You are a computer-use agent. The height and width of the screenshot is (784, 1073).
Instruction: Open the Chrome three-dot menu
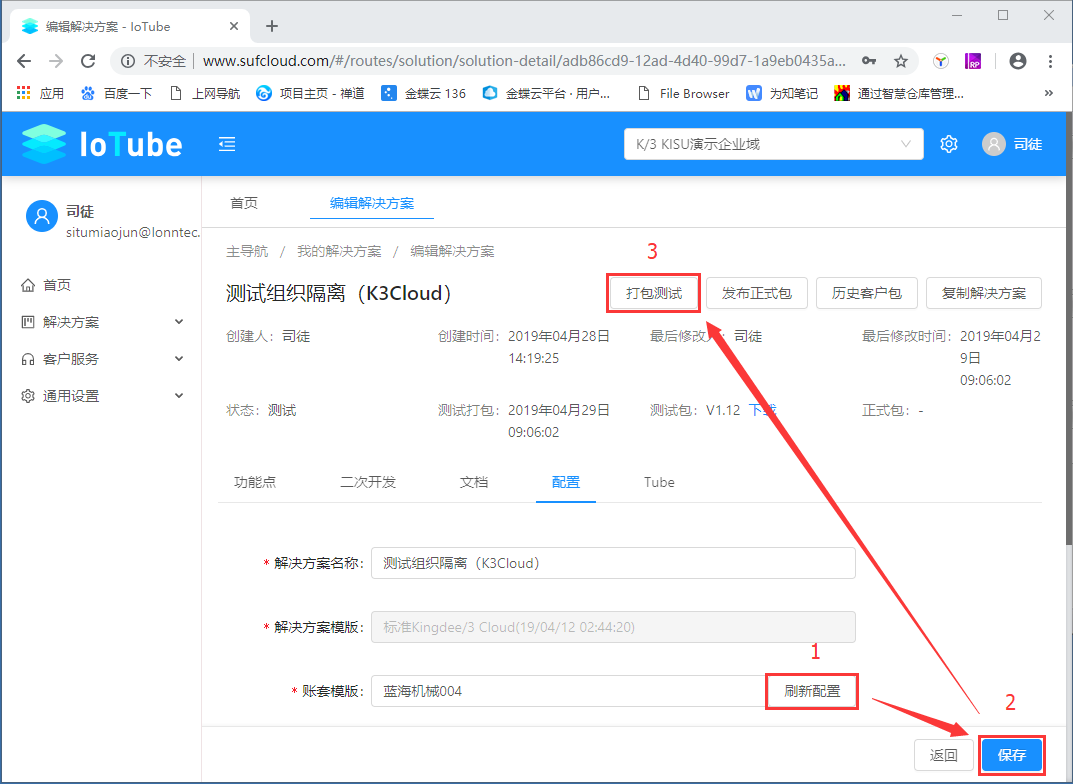1050,61
